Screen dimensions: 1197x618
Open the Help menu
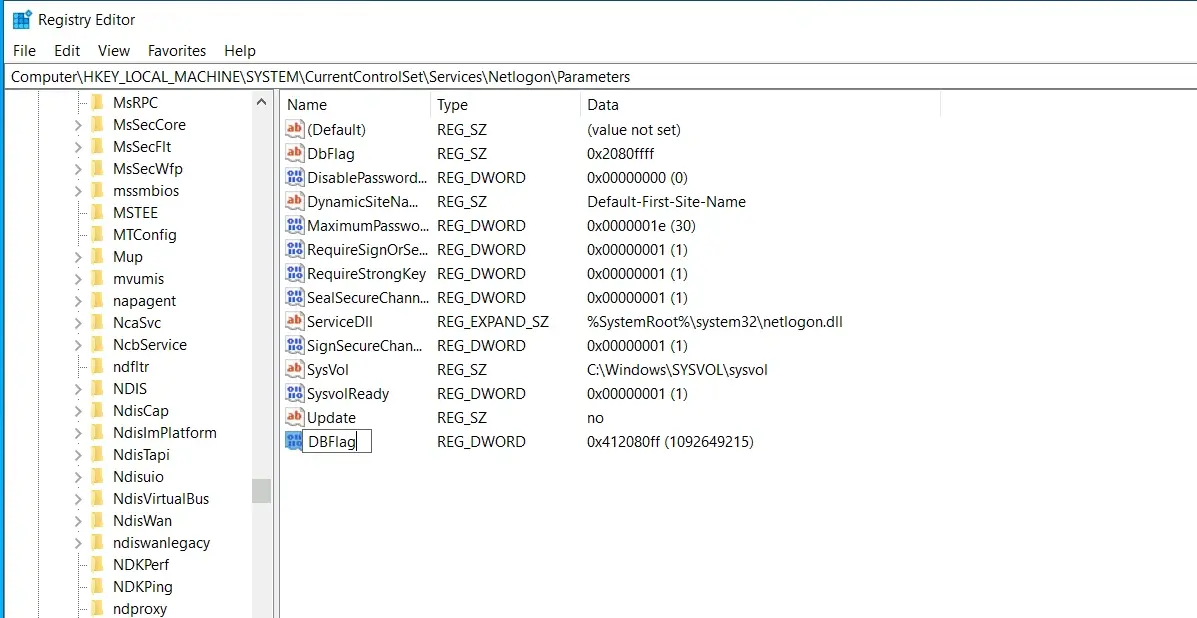[x=240, y=50]
